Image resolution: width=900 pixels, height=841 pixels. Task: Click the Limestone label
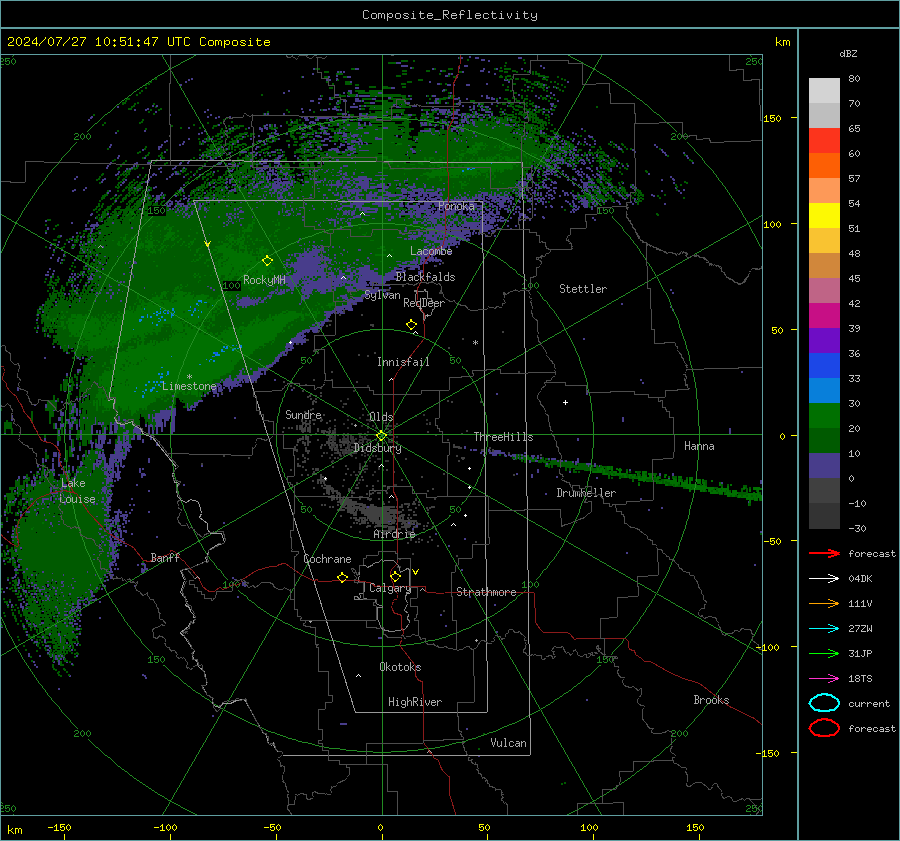coord(189,386)
